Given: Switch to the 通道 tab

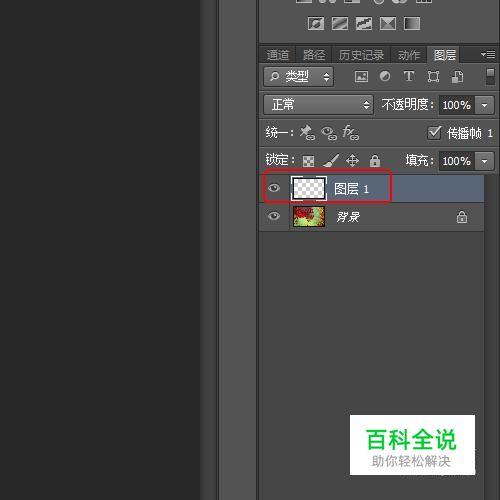Looking at the screenshot, I should coord(277,55).
